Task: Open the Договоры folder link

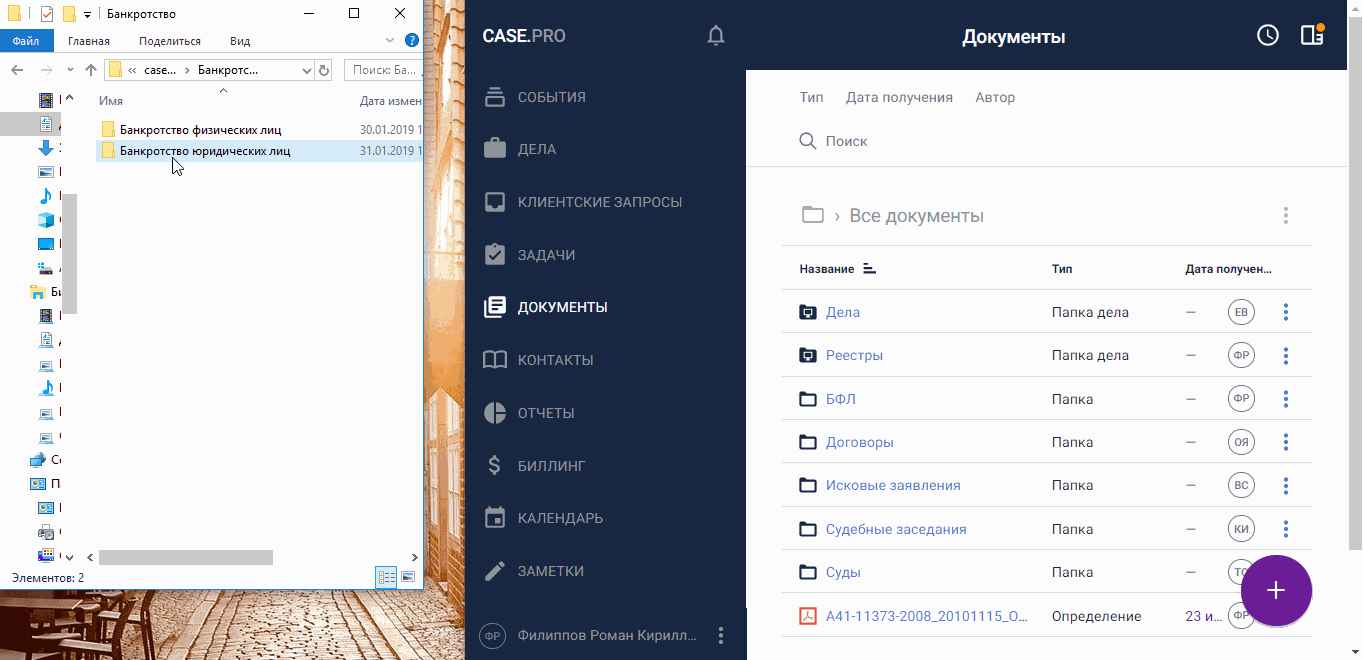Action: point(860,442)
